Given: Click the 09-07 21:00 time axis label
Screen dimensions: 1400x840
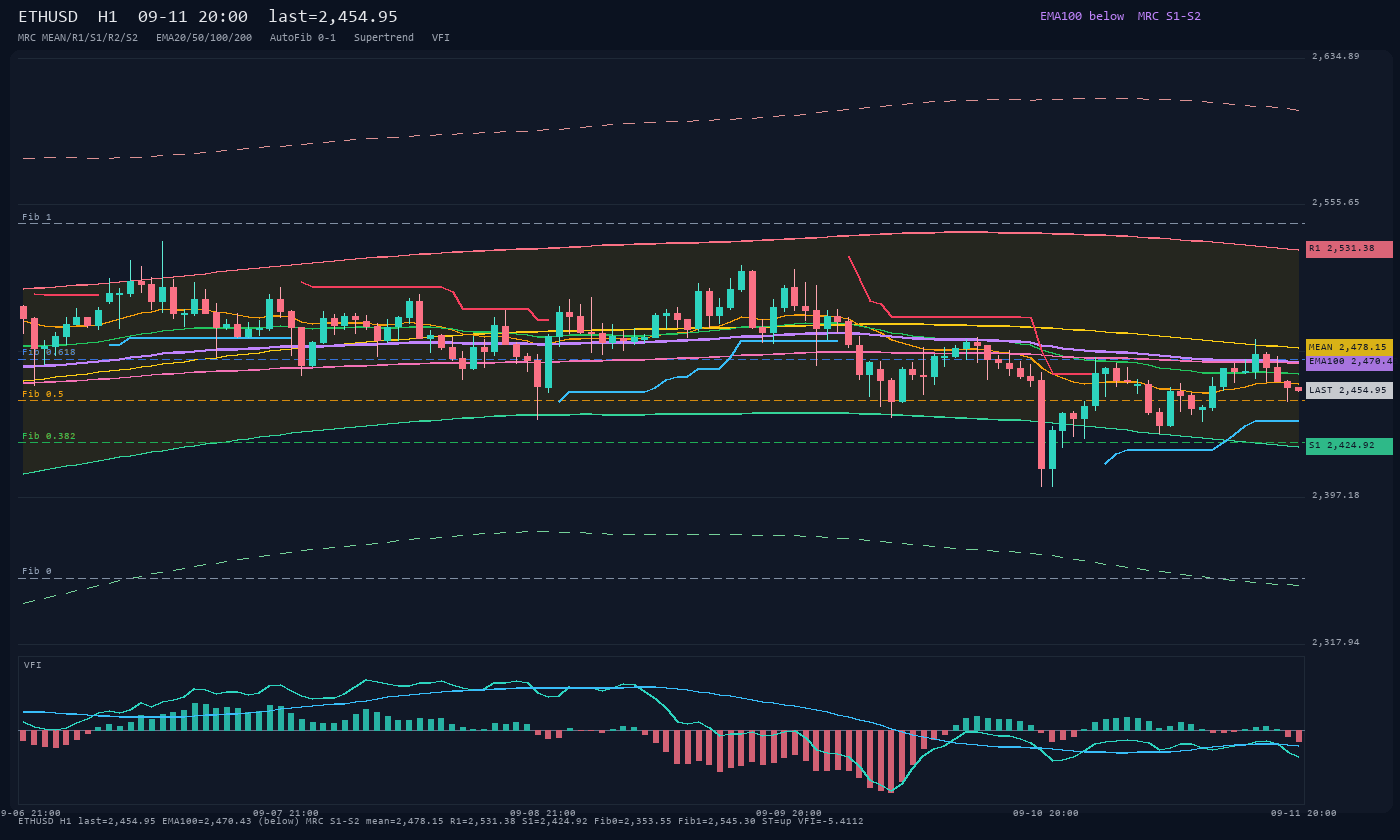Looking at the screenshot, I should pyautogui.click(x=286, y=813).
